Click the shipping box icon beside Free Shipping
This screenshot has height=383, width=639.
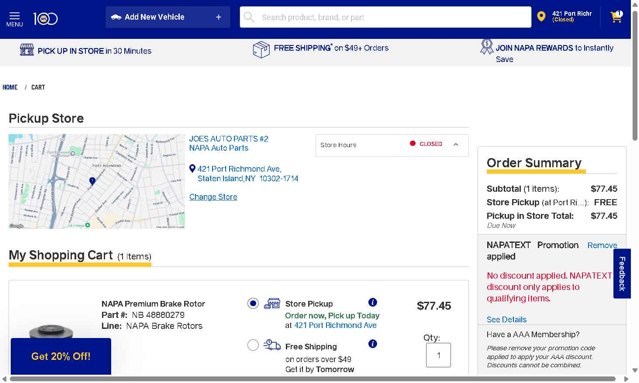tap(261, 50)
